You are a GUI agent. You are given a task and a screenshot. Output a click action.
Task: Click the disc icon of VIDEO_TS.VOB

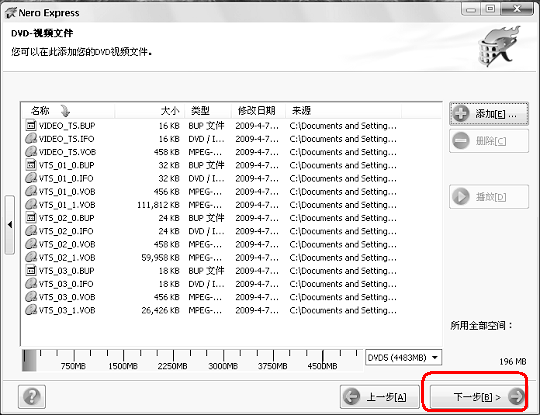tap(31, 152)
